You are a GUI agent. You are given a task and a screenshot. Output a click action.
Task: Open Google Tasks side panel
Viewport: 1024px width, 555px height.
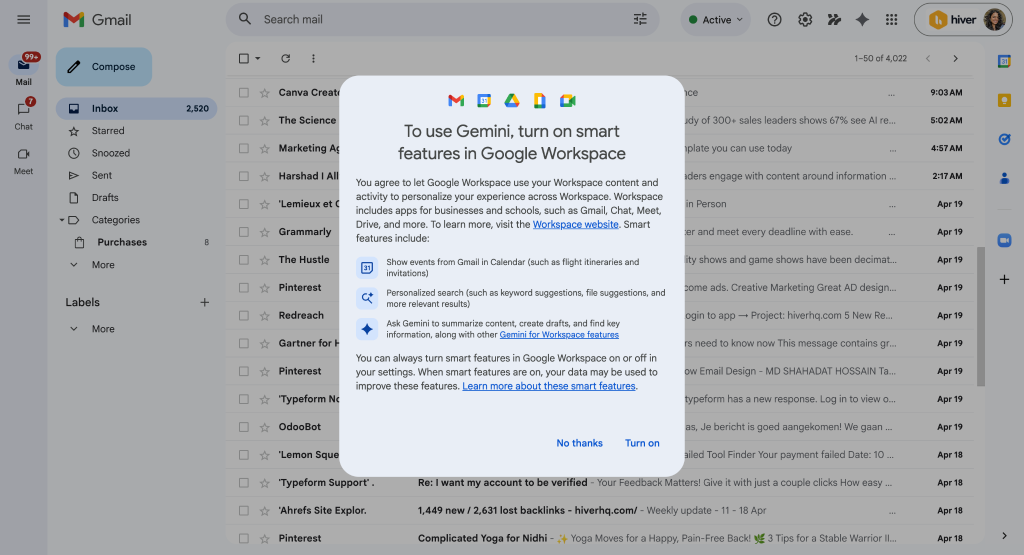coord(1004,138)
